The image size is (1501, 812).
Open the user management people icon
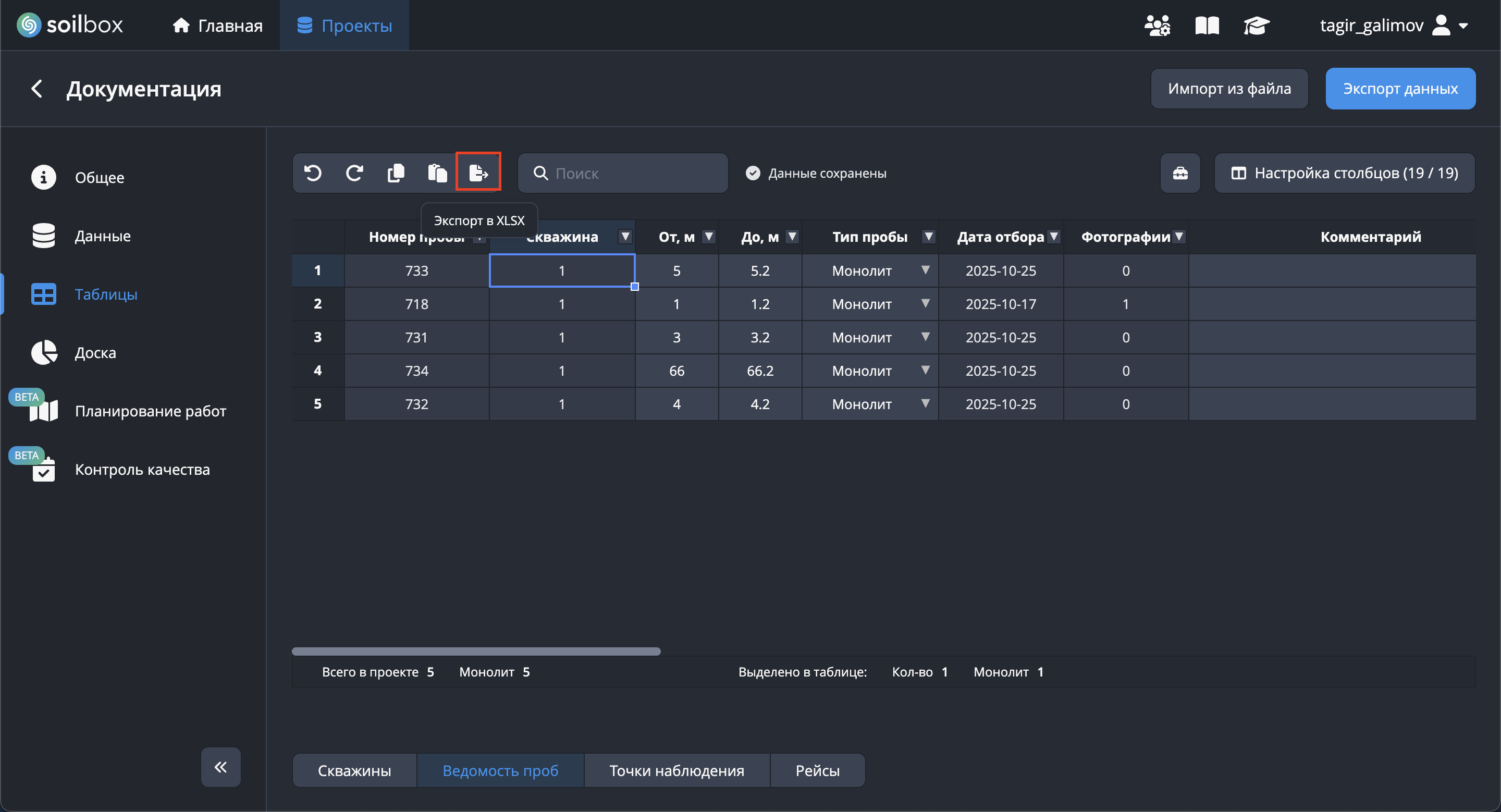coord(1156,26)
